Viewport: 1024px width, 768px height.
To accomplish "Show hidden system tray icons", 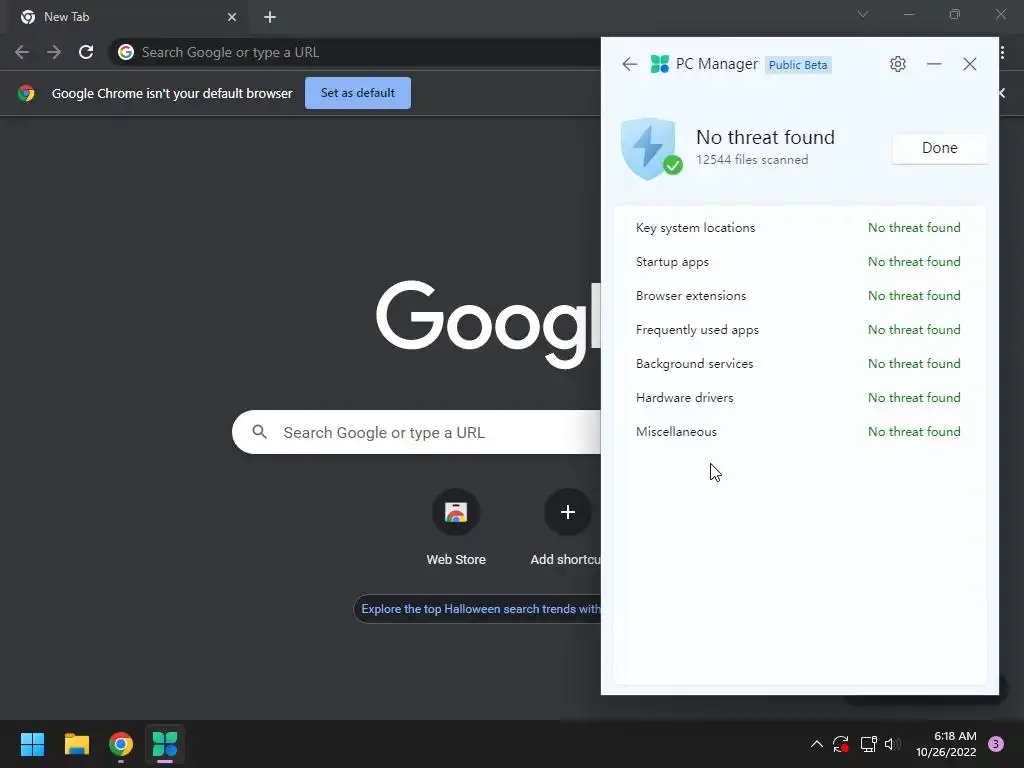I will pyautogui.click(x=817, y=744).
